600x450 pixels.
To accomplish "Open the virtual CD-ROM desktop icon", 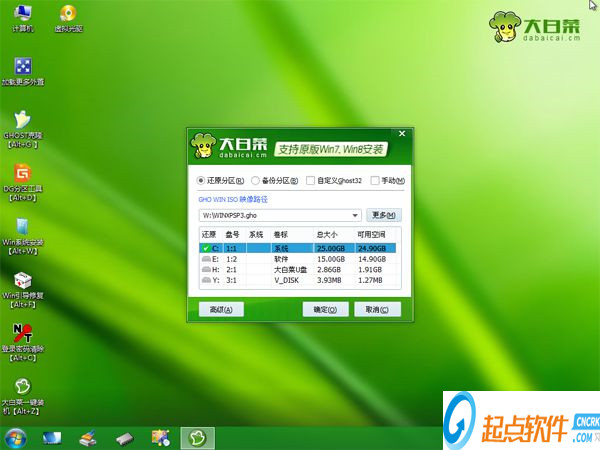I will pos(68,18).
